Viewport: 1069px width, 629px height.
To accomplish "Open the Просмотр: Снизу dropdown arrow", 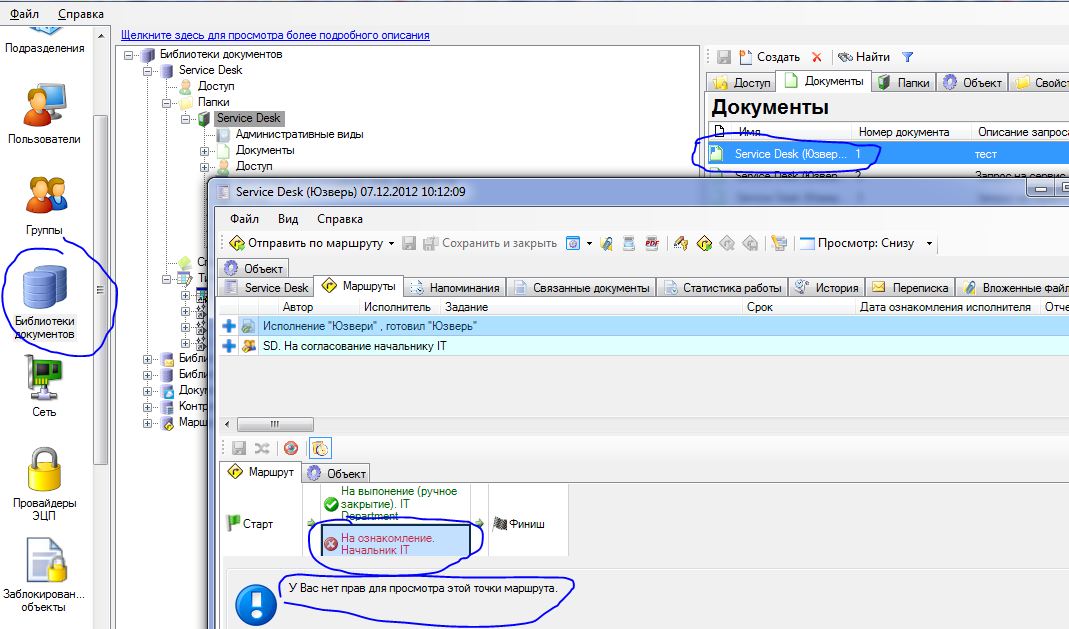I will 929,243.
